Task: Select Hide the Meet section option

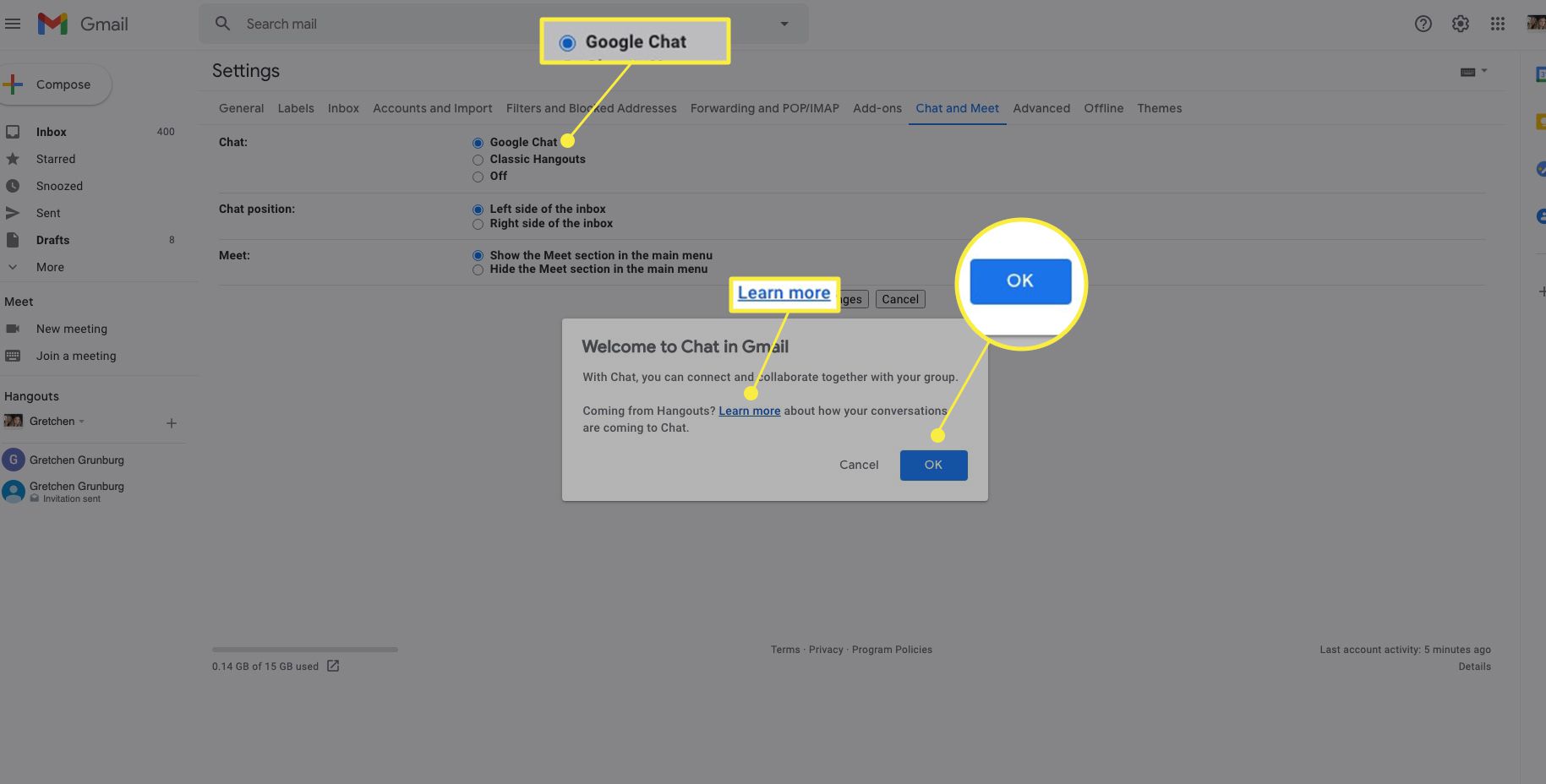Action: 478,269
